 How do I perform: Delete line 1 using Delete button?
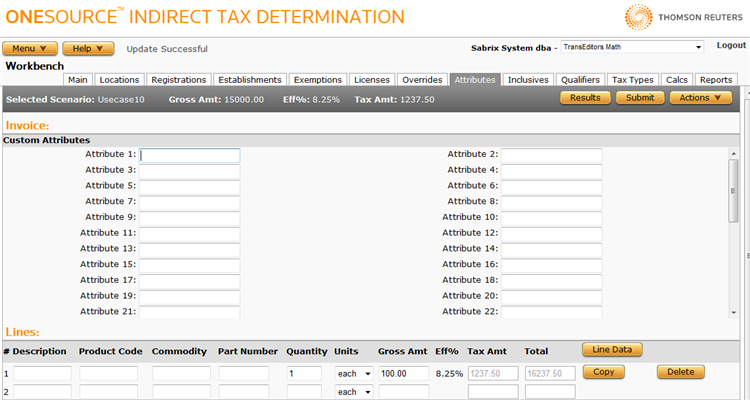click(x=680, y=372)
